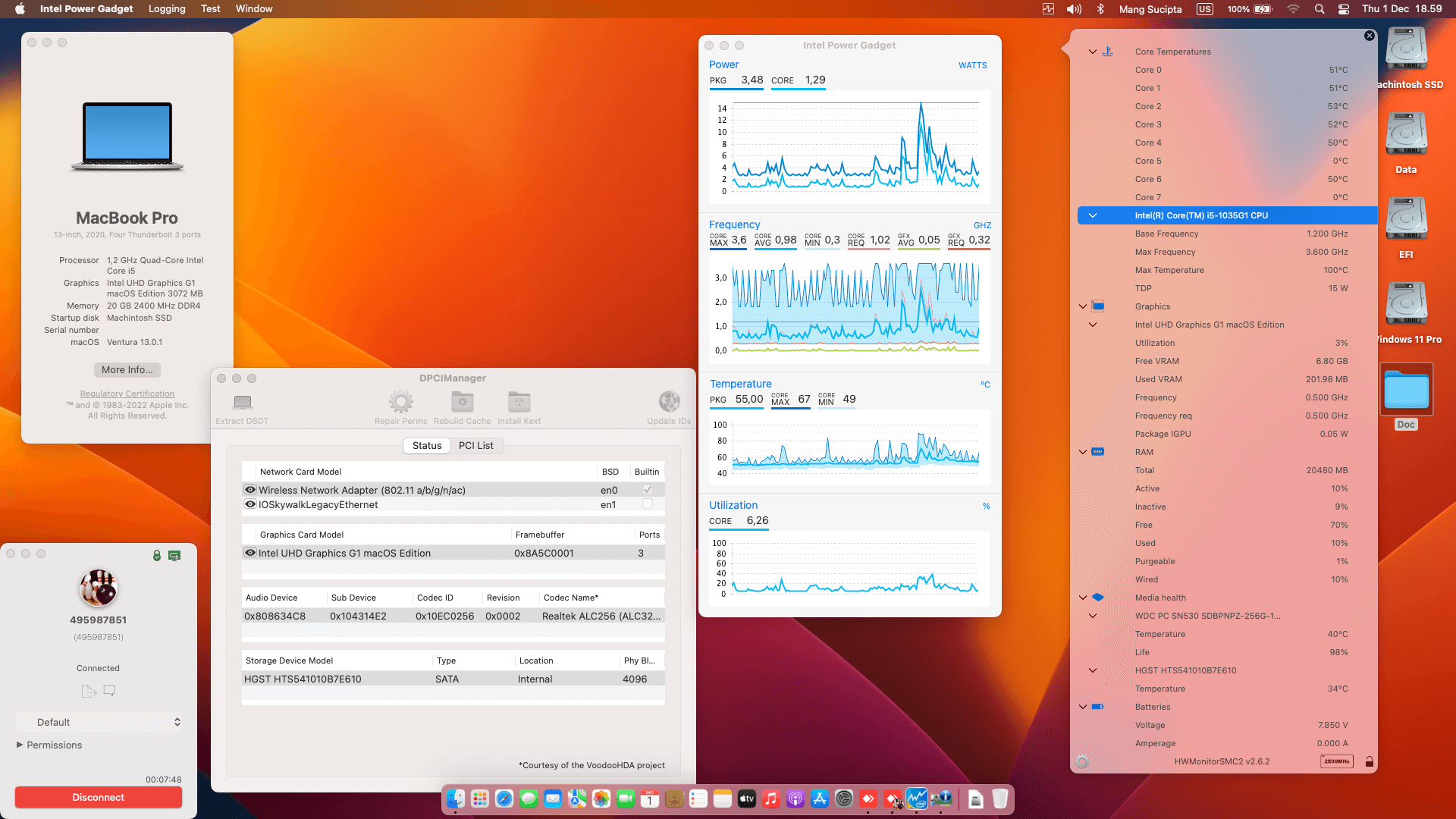Click the 2500MHz chip icon in HWMonitorSMC2
1456x819 pixels.
point(1336,761)
